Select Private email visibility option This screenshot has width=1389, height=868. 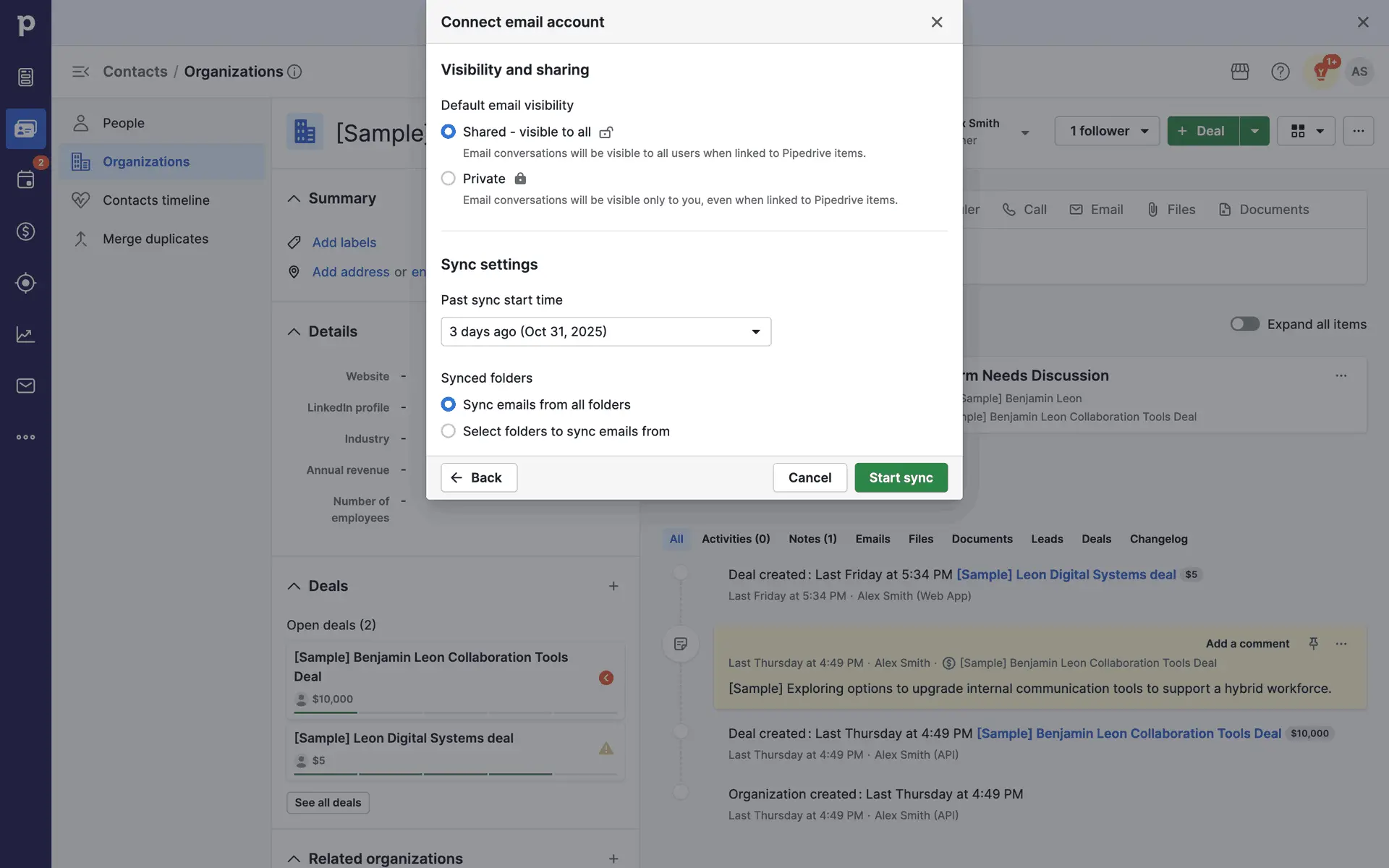[449, 179]
